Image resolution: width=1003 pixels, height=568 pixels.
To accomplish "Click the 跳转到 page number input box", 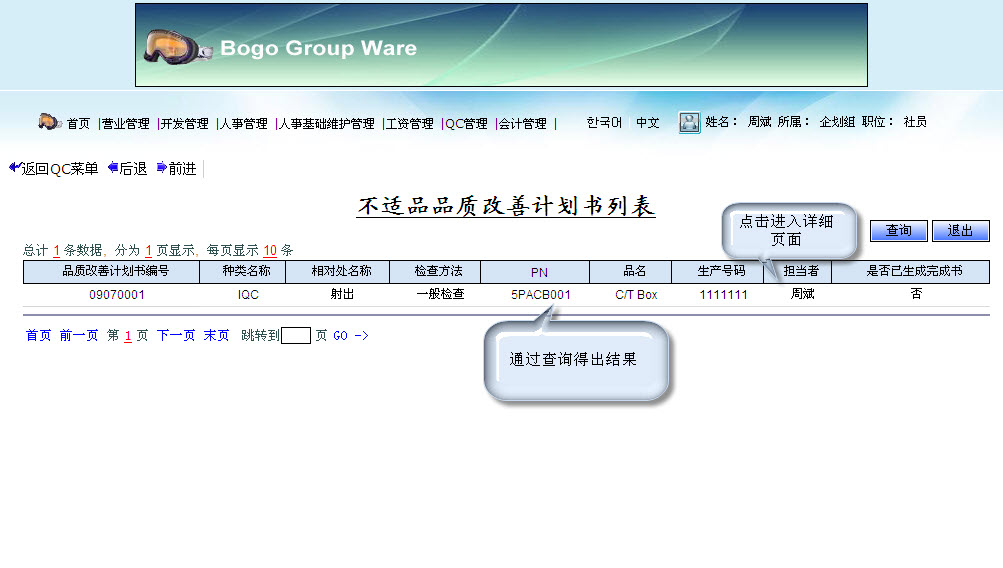I will [x=296, y=336].
